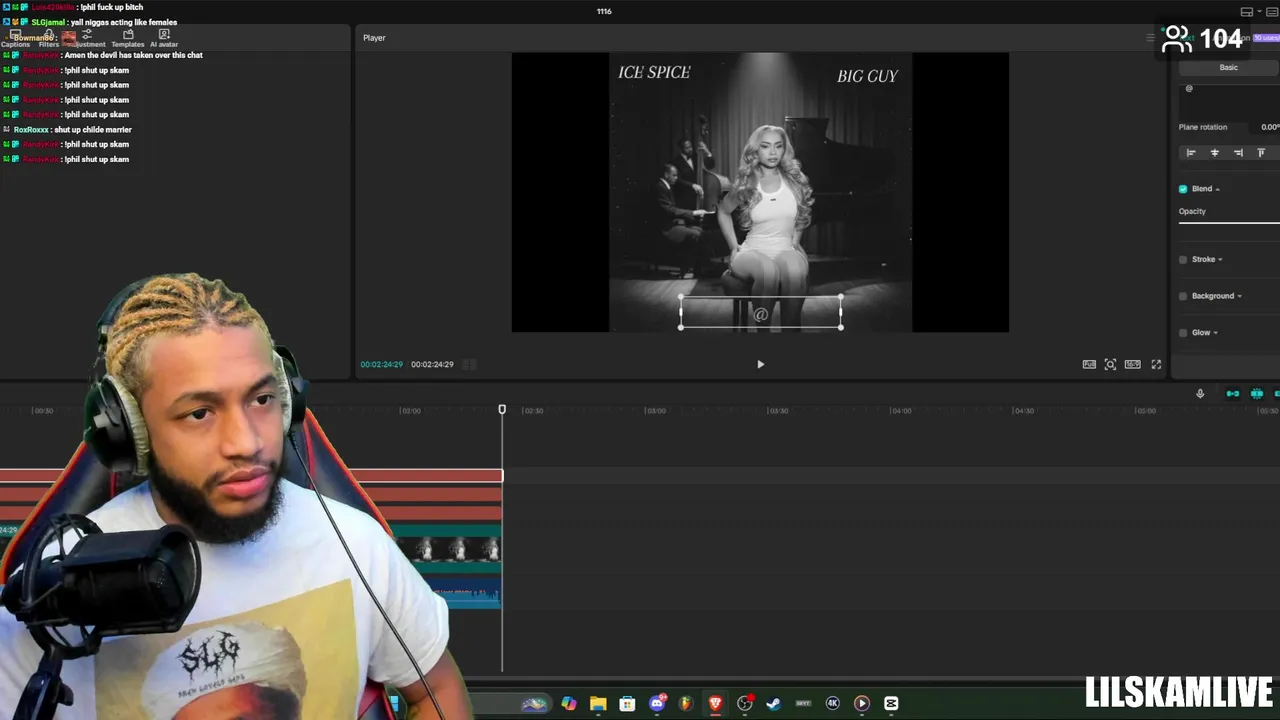1280x720 pixels.
Task: Expand the Glow section arrow
Action: (1215, 333)
